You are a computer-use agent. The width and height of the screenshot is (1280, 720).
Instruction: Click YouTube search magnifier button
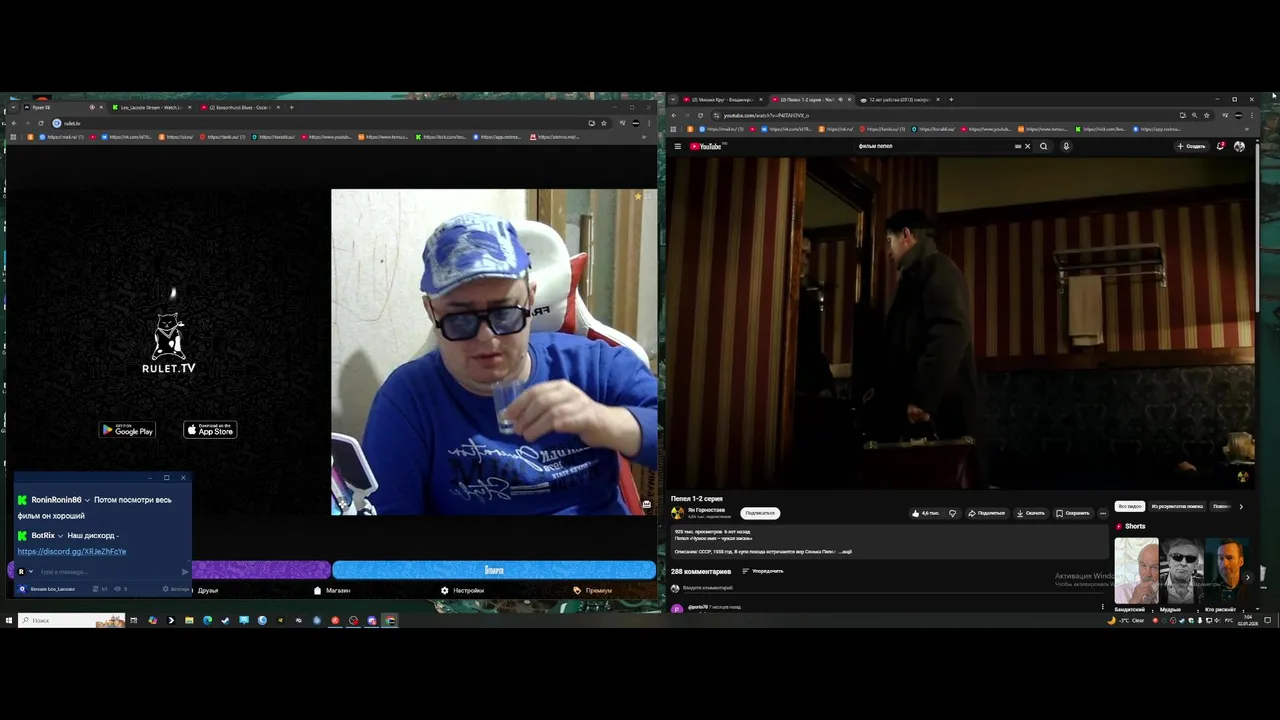coord(1043,146)
